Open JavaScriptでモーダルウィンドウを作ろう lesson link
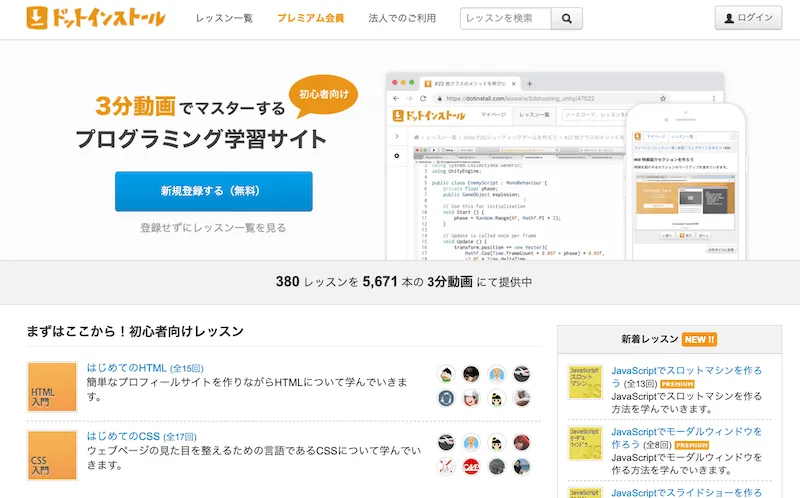Screen dimensions: 800x498 click(686, 438)
